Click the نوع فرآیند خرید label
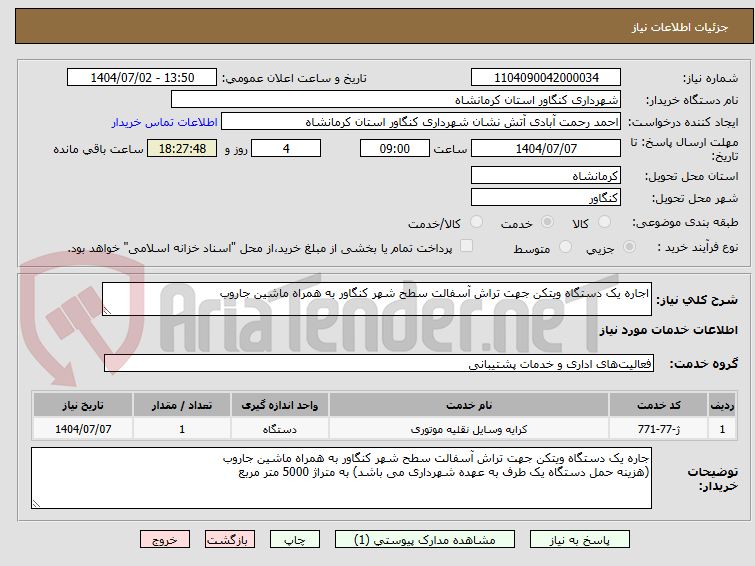The width and height of the screenshot is (755, 566). click(698, 247)
